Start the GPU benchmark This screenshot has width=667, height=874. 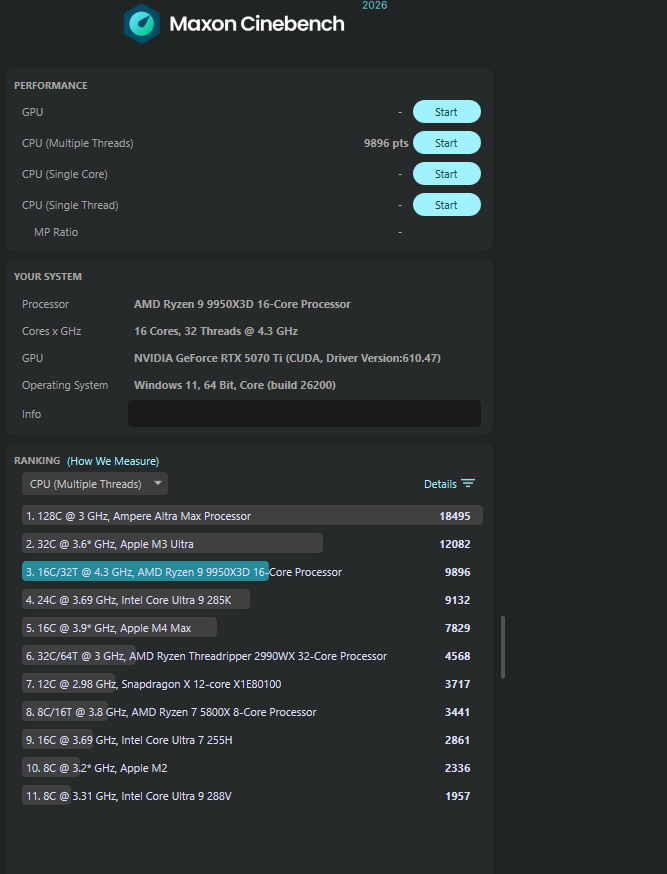[x=446, y=112]
